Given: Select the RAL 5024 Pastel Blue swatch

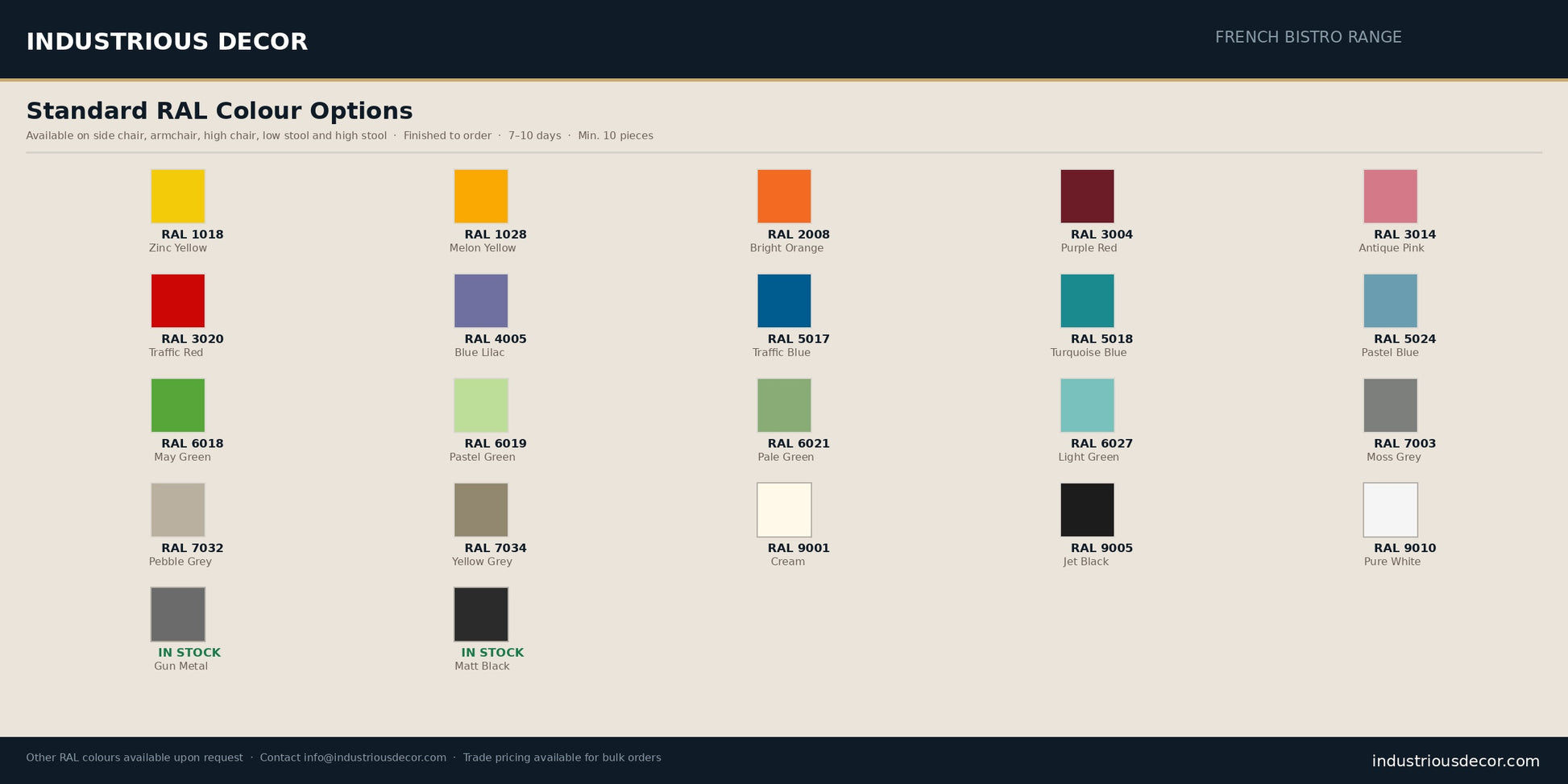Looking at the screenshot, I should (1390, 301).
